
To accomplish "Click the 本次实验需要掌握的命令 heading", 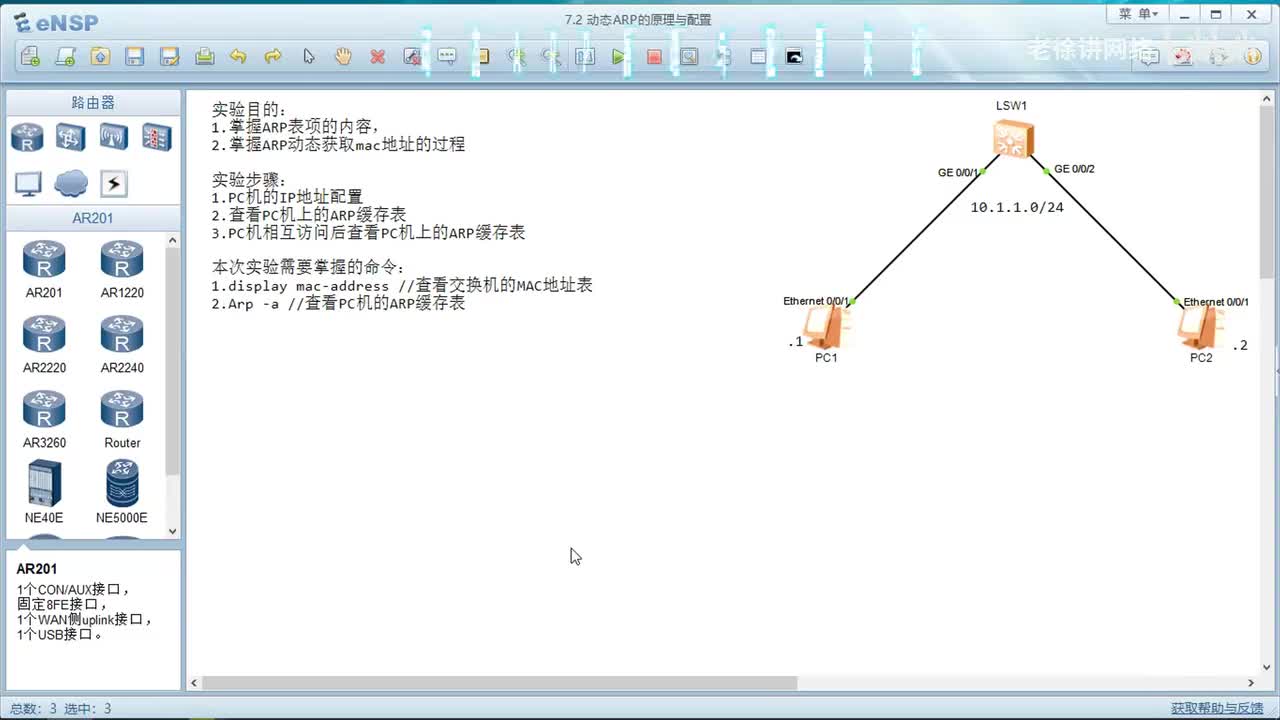I will [x=309, y=267].
